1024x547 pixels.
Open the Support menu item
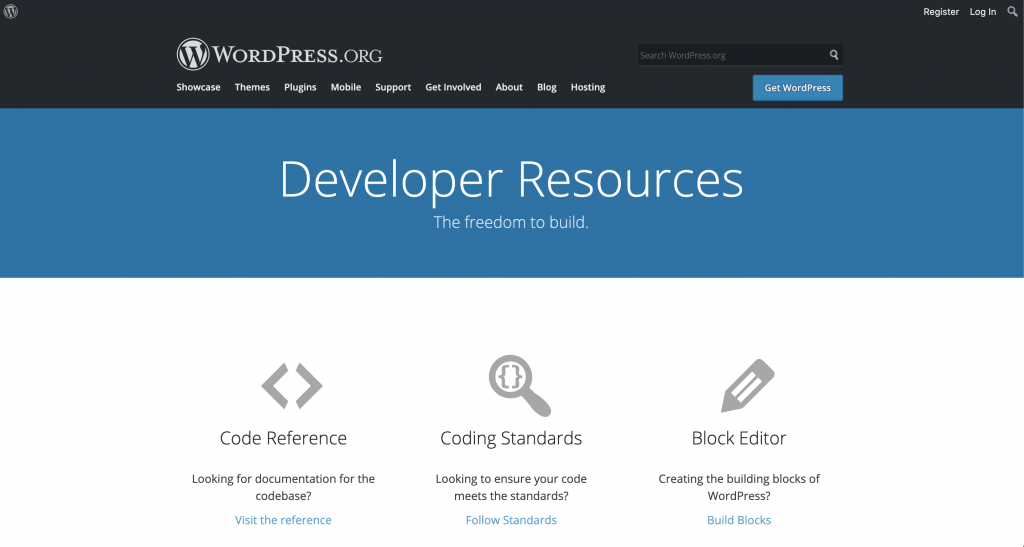coord(392,87)
